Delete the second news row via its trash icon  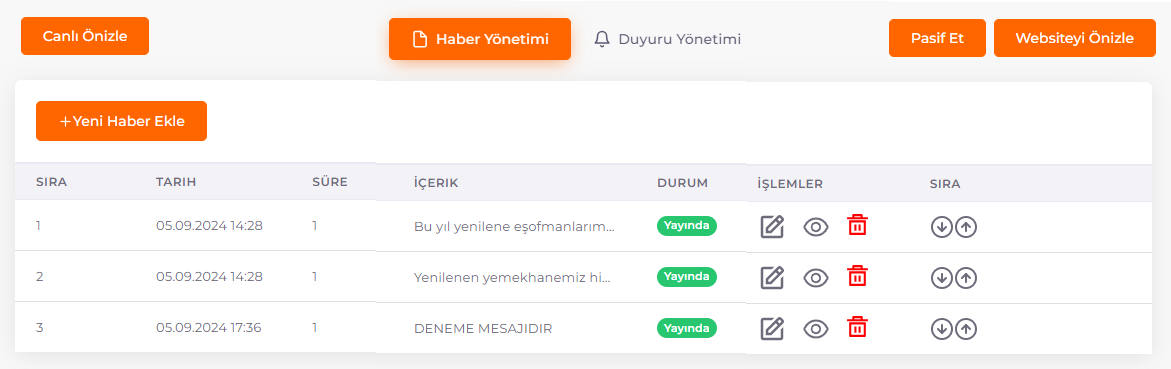pyautogui.click(x=857, y=276)
